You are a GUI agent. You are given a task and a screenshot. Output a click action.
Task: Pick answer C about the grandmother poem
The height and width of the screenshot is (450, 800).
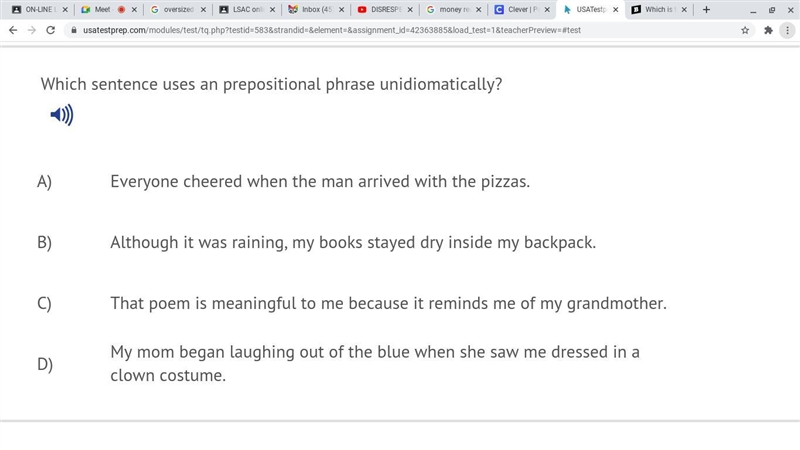(388, 303)
